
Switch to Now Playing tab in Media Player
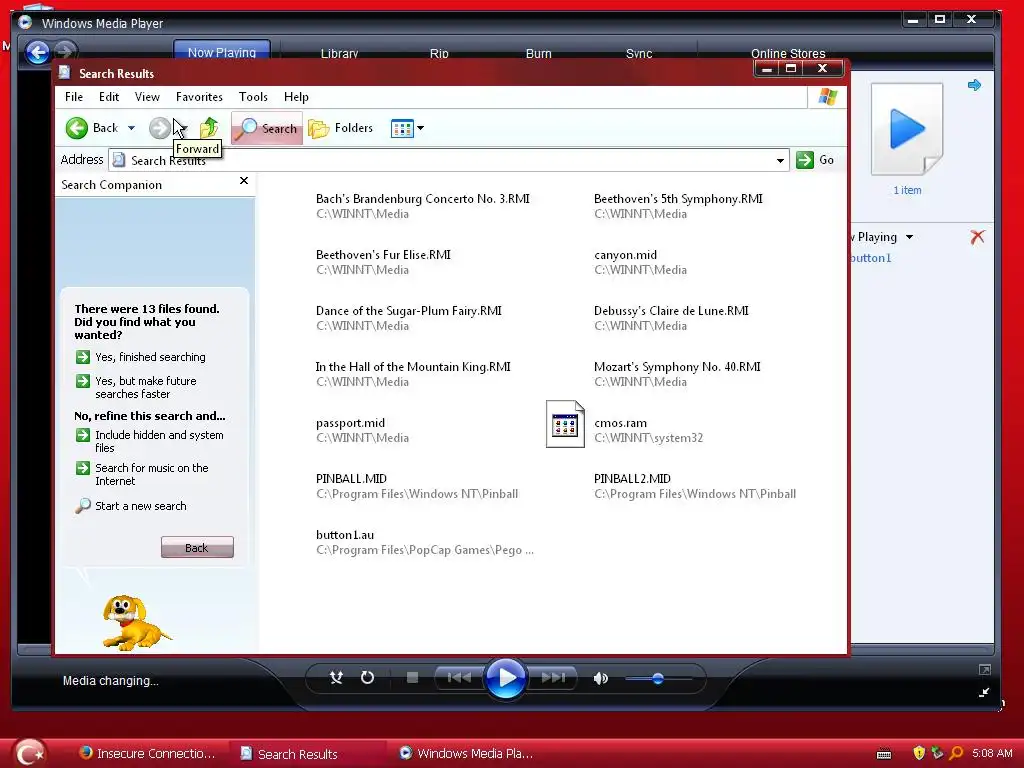[221, 52]
